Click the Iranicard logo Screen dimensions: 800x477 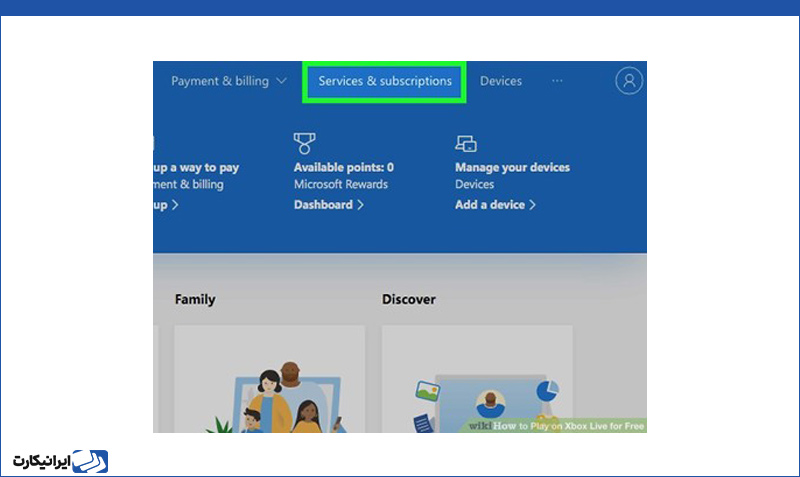coord(60,461)
